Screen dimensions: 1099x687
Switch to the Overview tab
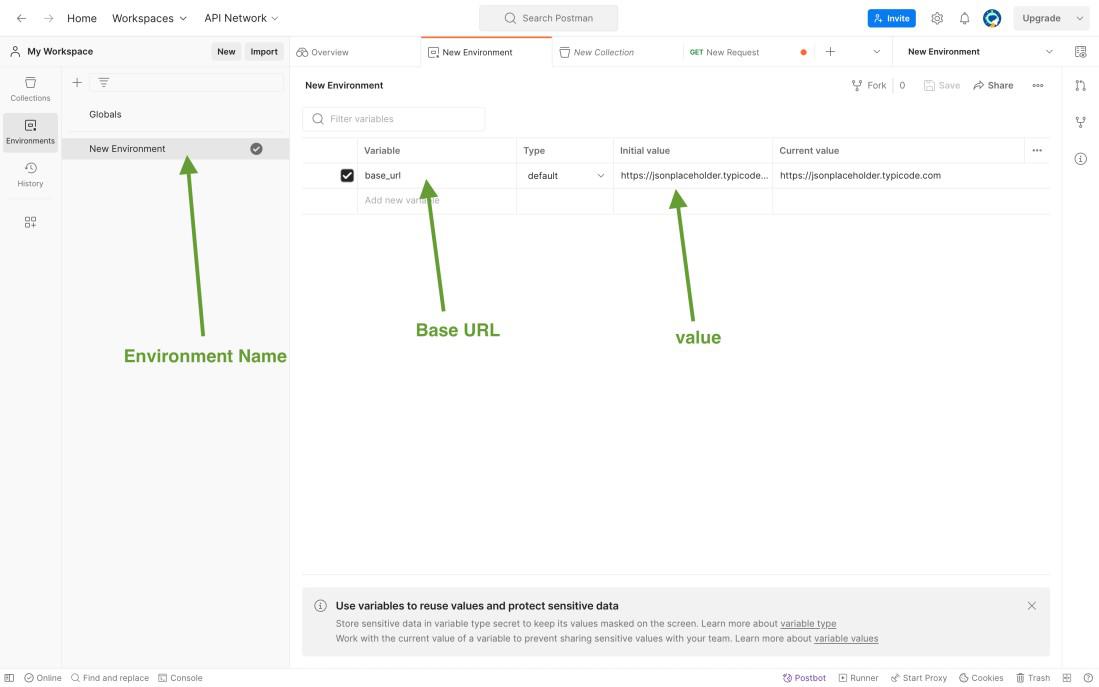323,52
